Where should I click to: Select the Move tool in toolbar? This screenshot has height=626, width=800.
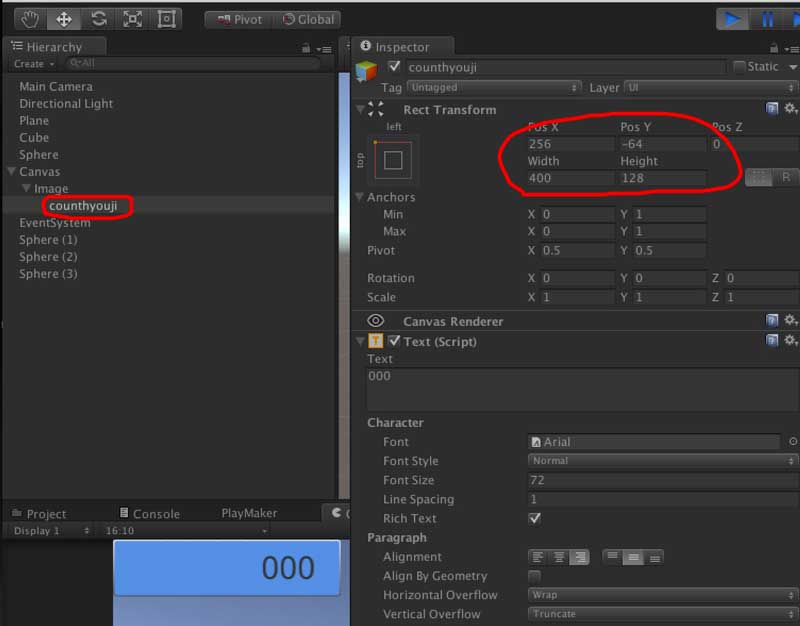[x=64, y=19]
